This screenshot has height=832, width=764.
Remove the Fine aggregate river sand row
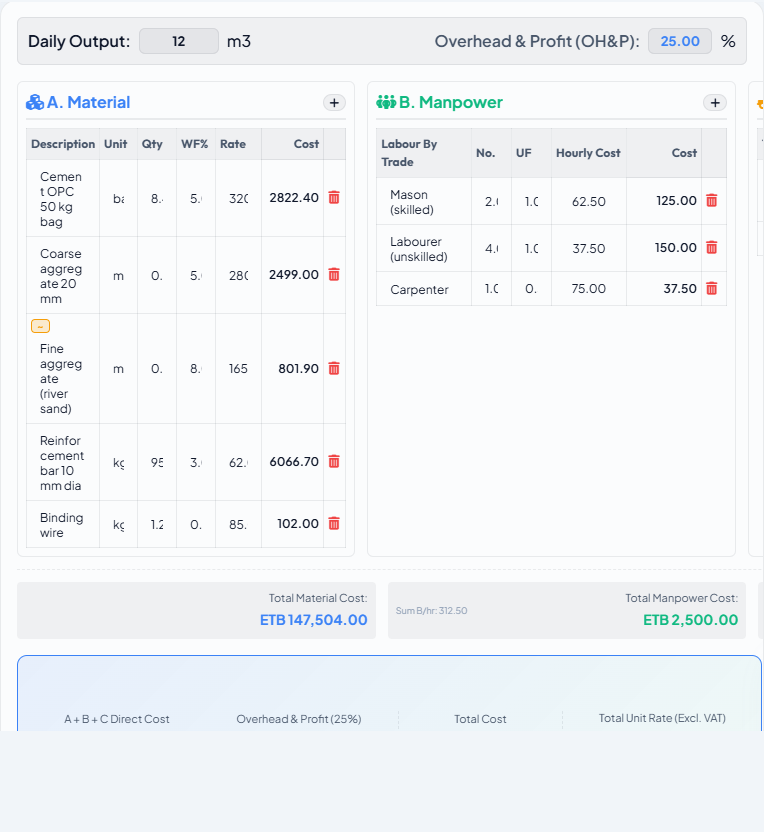[334, 368]
